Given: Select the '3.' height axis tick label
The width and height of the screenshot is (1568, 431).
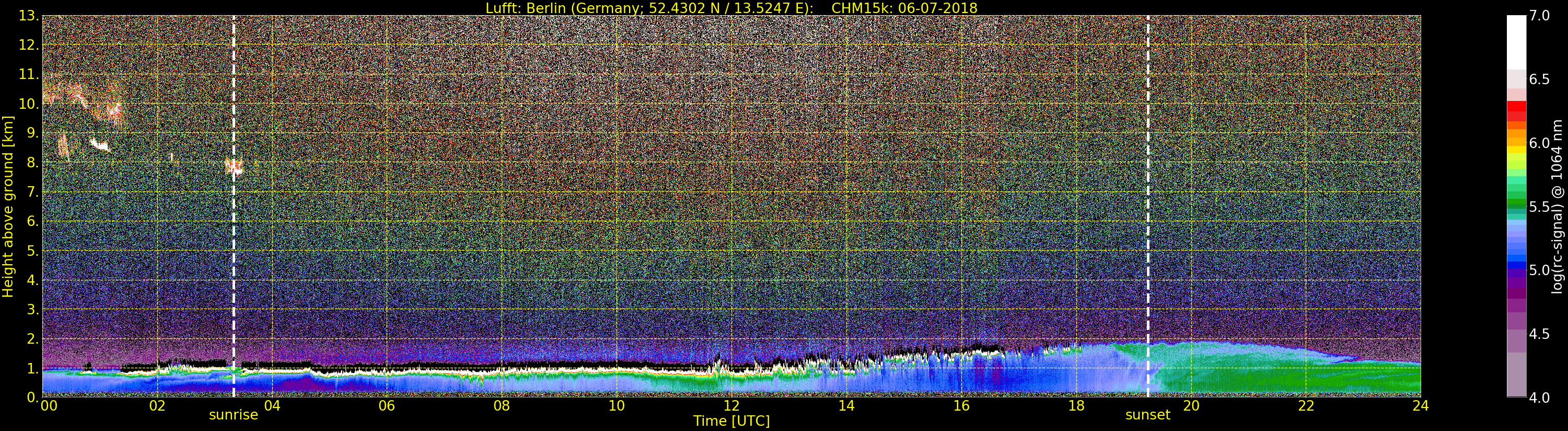Looking at the screenshot, I should click(x=32, y=309).
